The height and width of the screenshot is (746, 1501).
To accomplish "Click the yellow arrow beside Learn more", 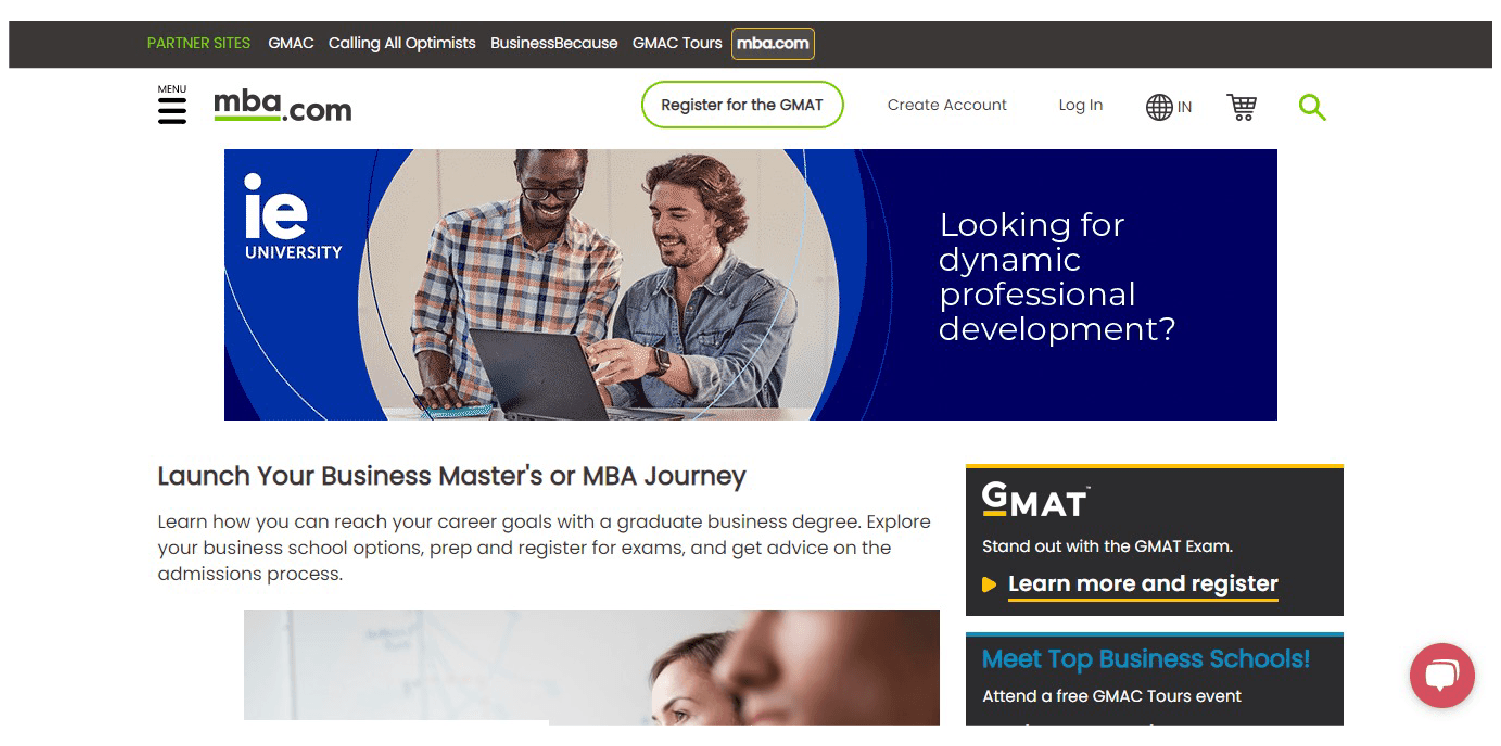I will (989, 585).
